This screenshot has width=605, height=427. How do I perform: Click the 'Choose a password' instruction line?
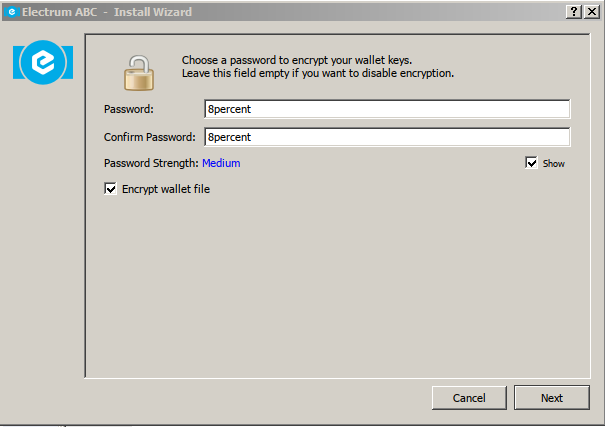(x=297, y=60)
